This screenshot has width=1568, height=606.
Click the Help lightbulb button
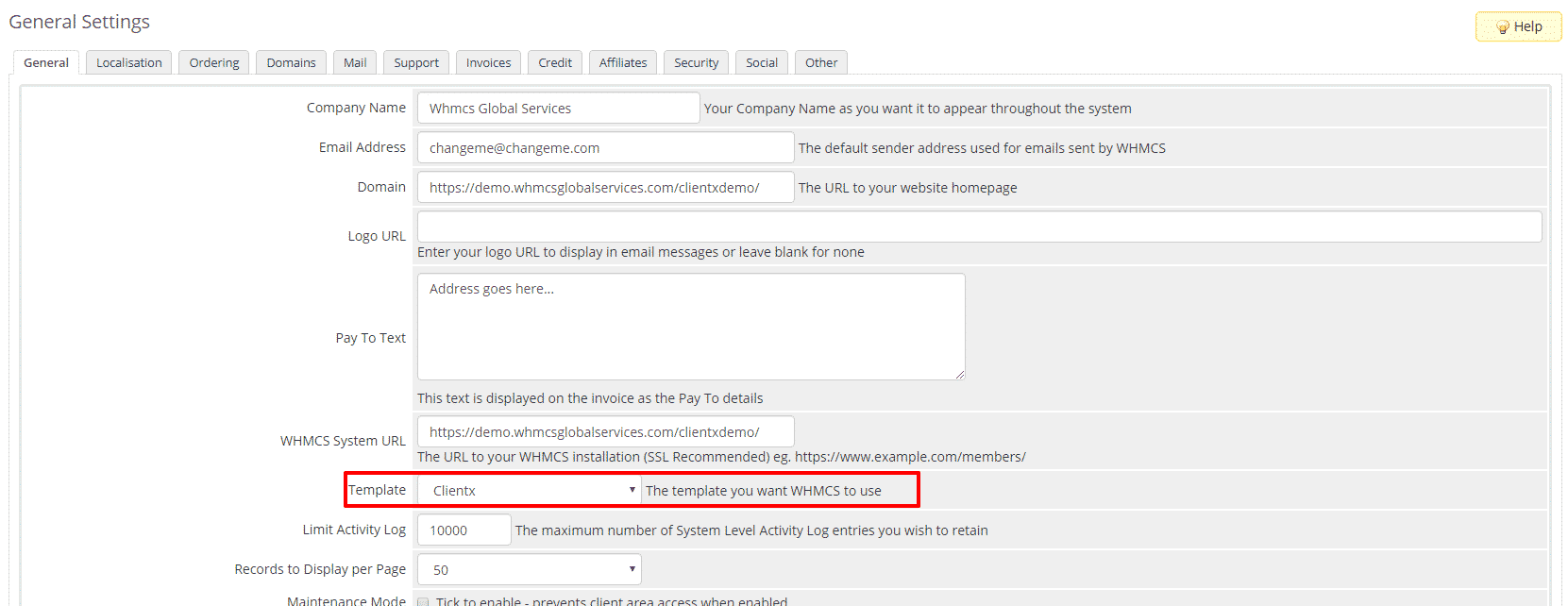[x=1518, y=26]
